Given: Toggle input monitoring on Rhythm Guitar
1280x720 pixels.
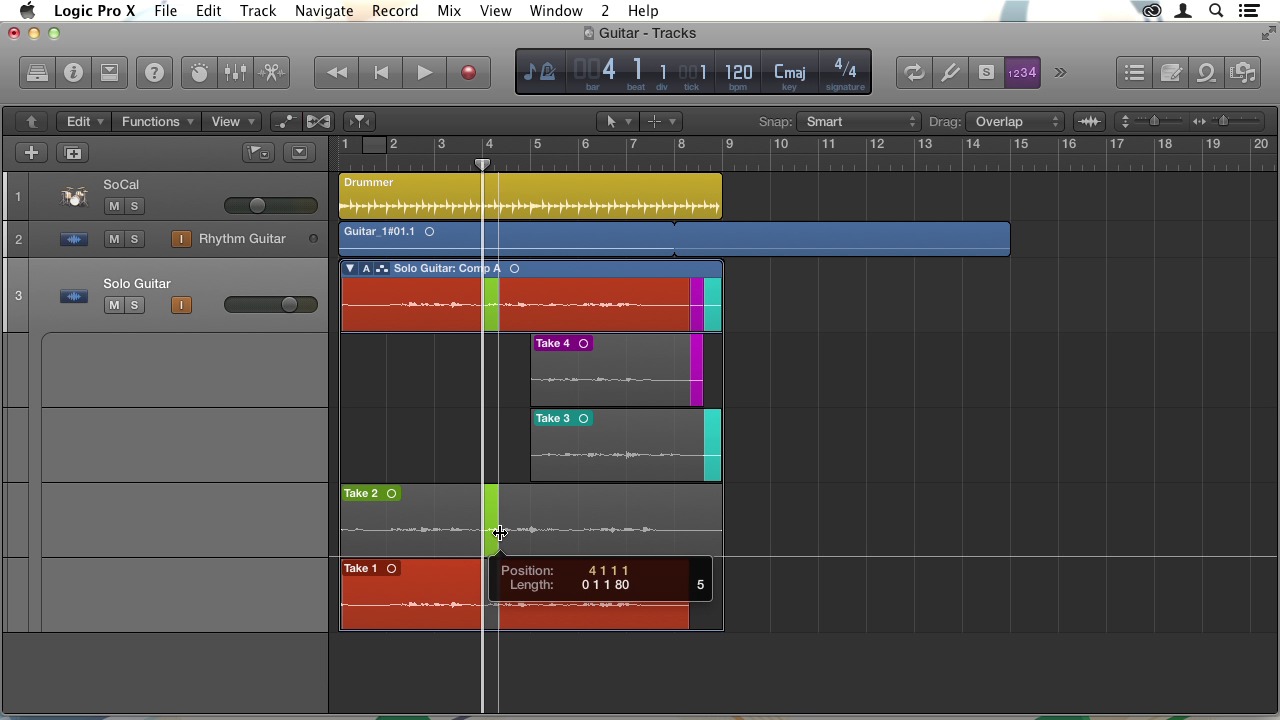Looking at the screenshot, I should pyautogui.click(x=181, y=239).
